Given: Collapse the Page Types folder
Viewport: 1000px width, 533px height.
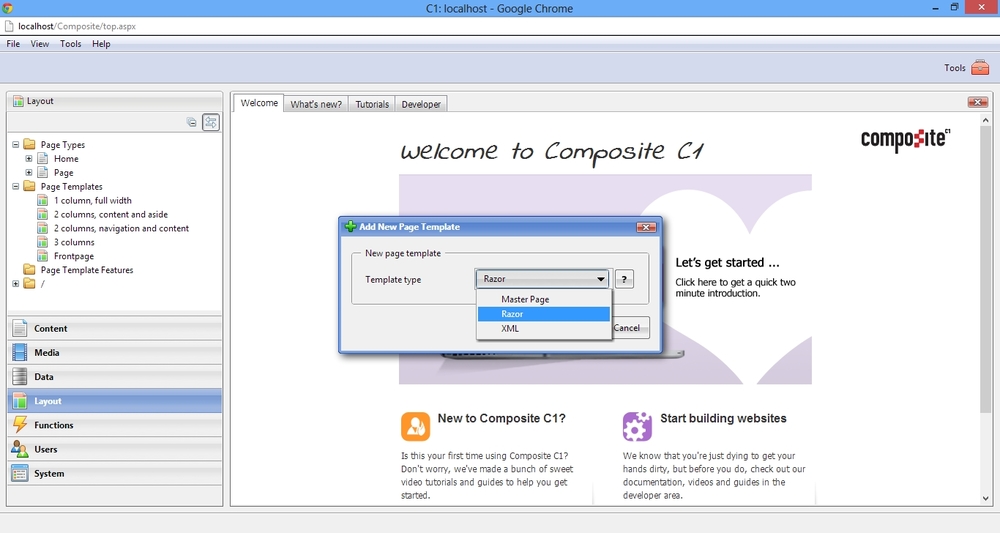Looking at the screenshot, I should pos(16,145).
